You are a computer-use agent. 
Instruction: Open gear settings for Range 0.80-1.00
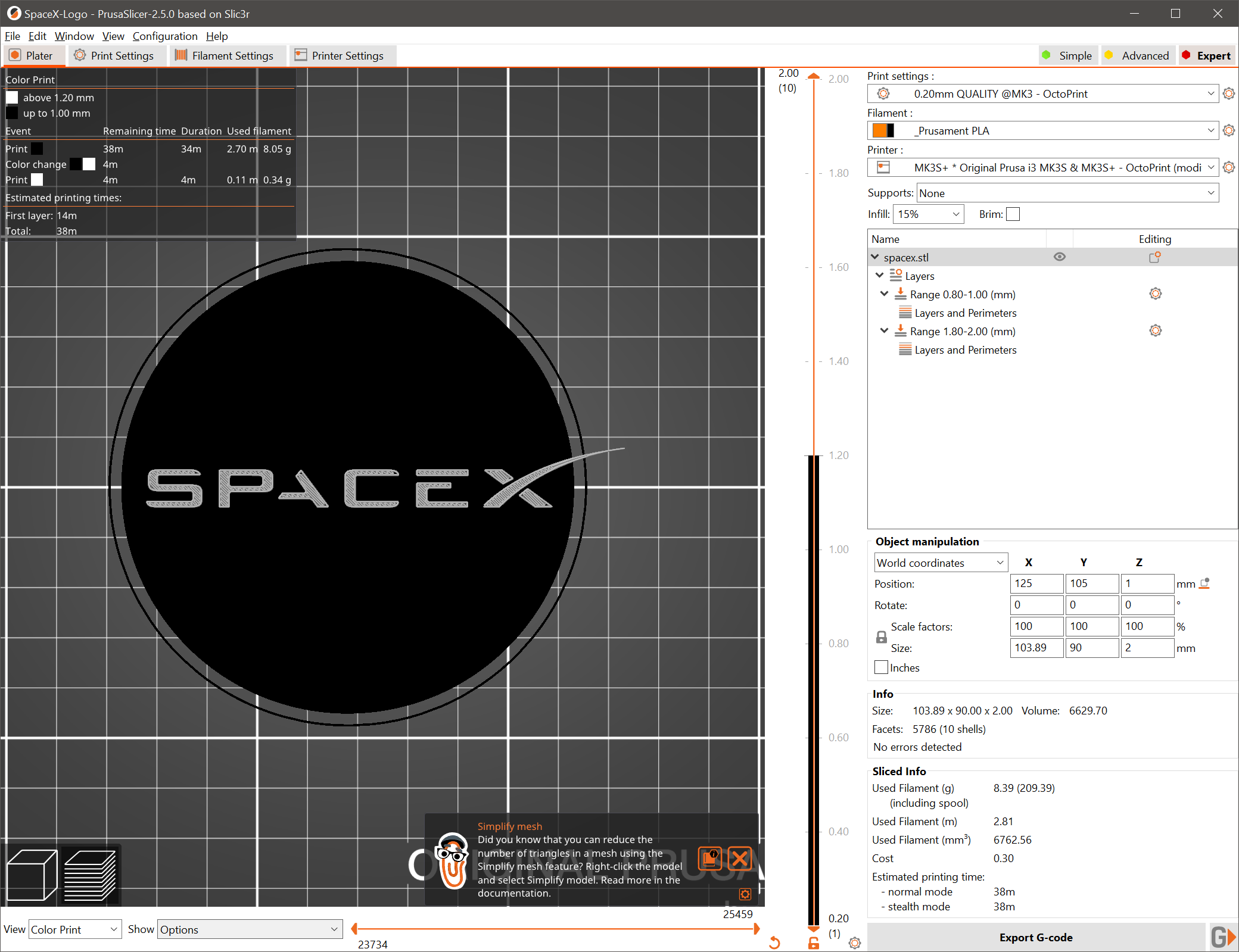pyautogui.click(x=1156, y=294)
